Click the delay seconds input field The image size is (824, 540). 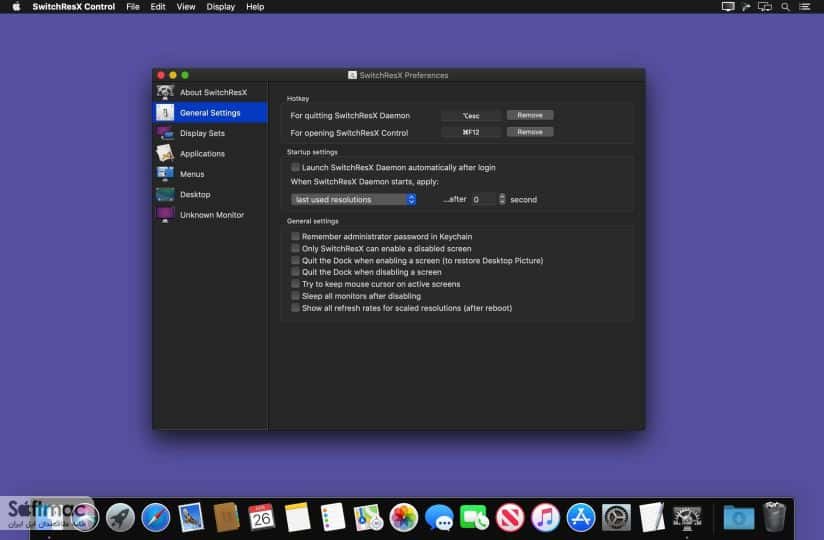tap(483, 200)
